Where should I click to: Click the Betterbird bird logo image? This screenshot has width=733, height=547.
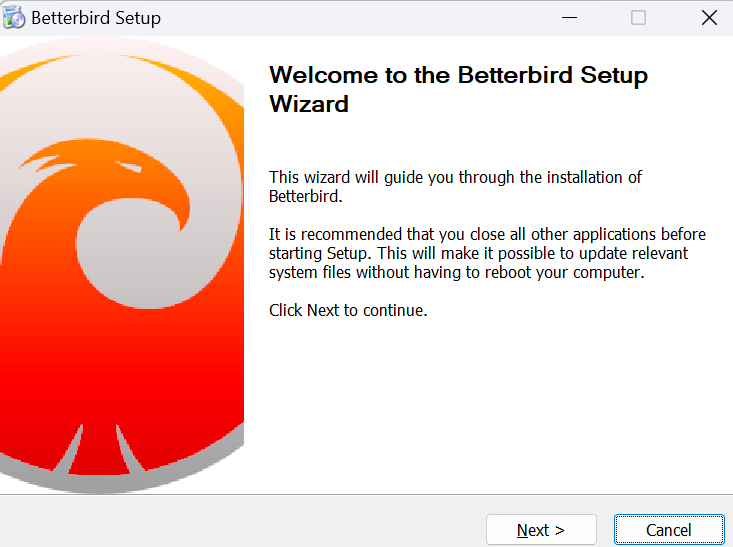(122, 265)
